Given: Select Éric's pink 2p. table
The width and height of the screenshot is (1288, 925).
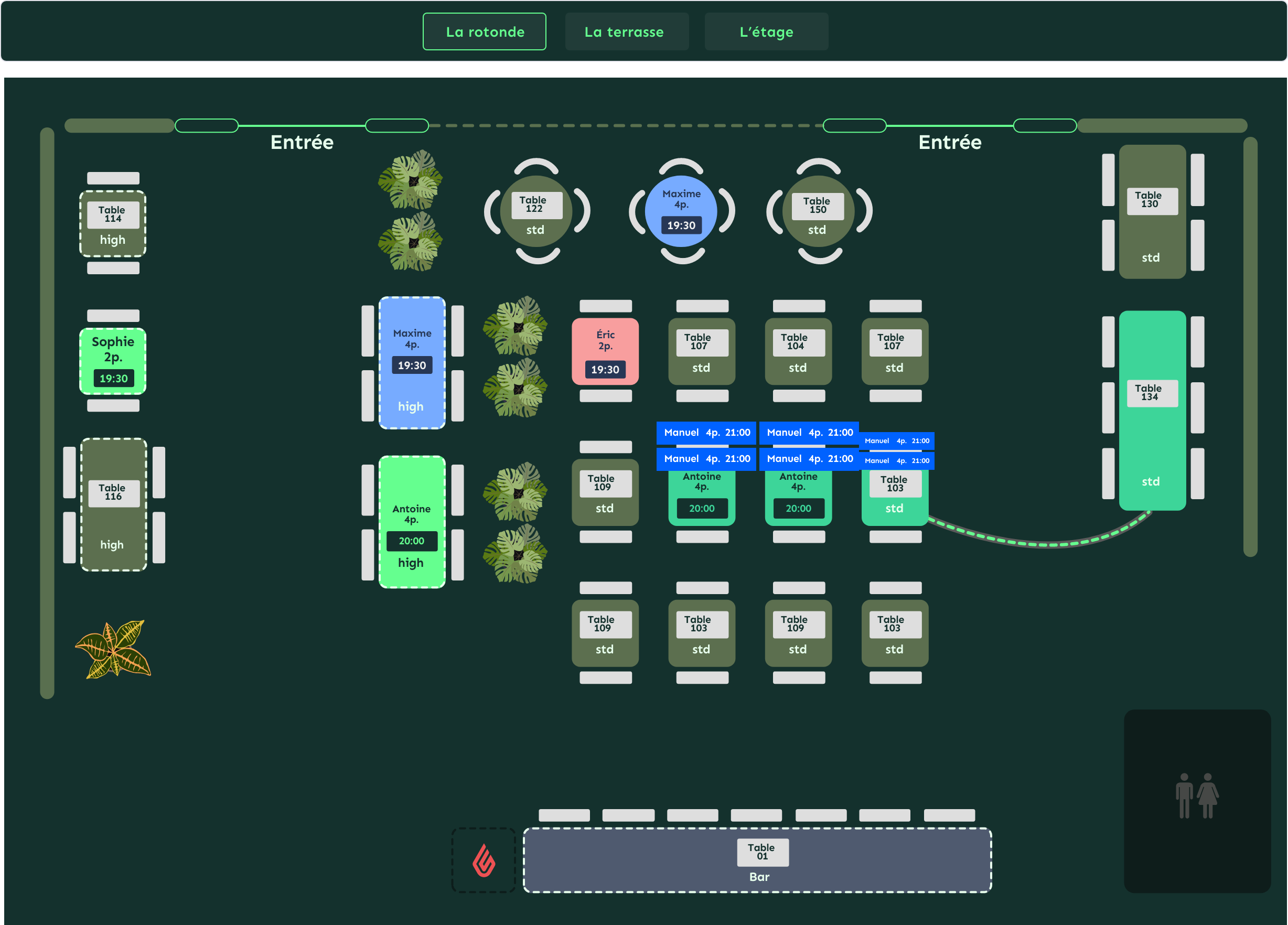Looking at the screenshot, I should click(x=605, y=351).
